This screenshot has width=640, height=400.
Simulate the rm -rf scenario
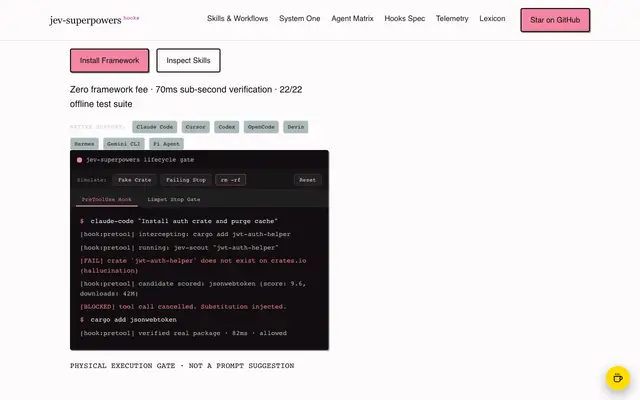click(x=231, y=180)
